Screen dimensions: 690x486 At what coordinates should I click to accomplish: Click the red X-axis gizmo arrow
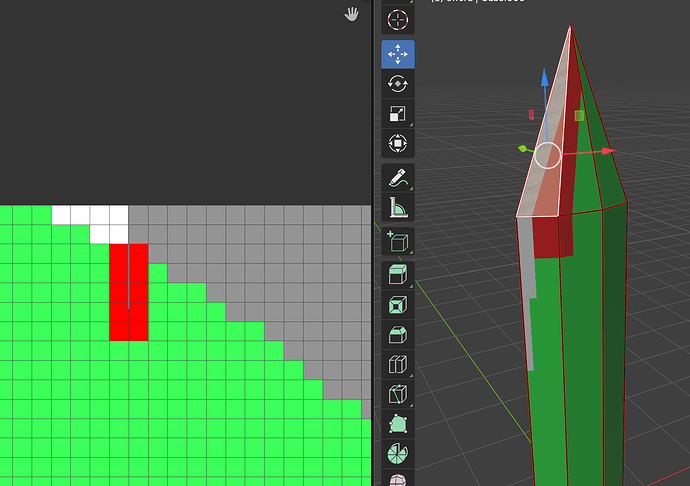tap(608, 151)
